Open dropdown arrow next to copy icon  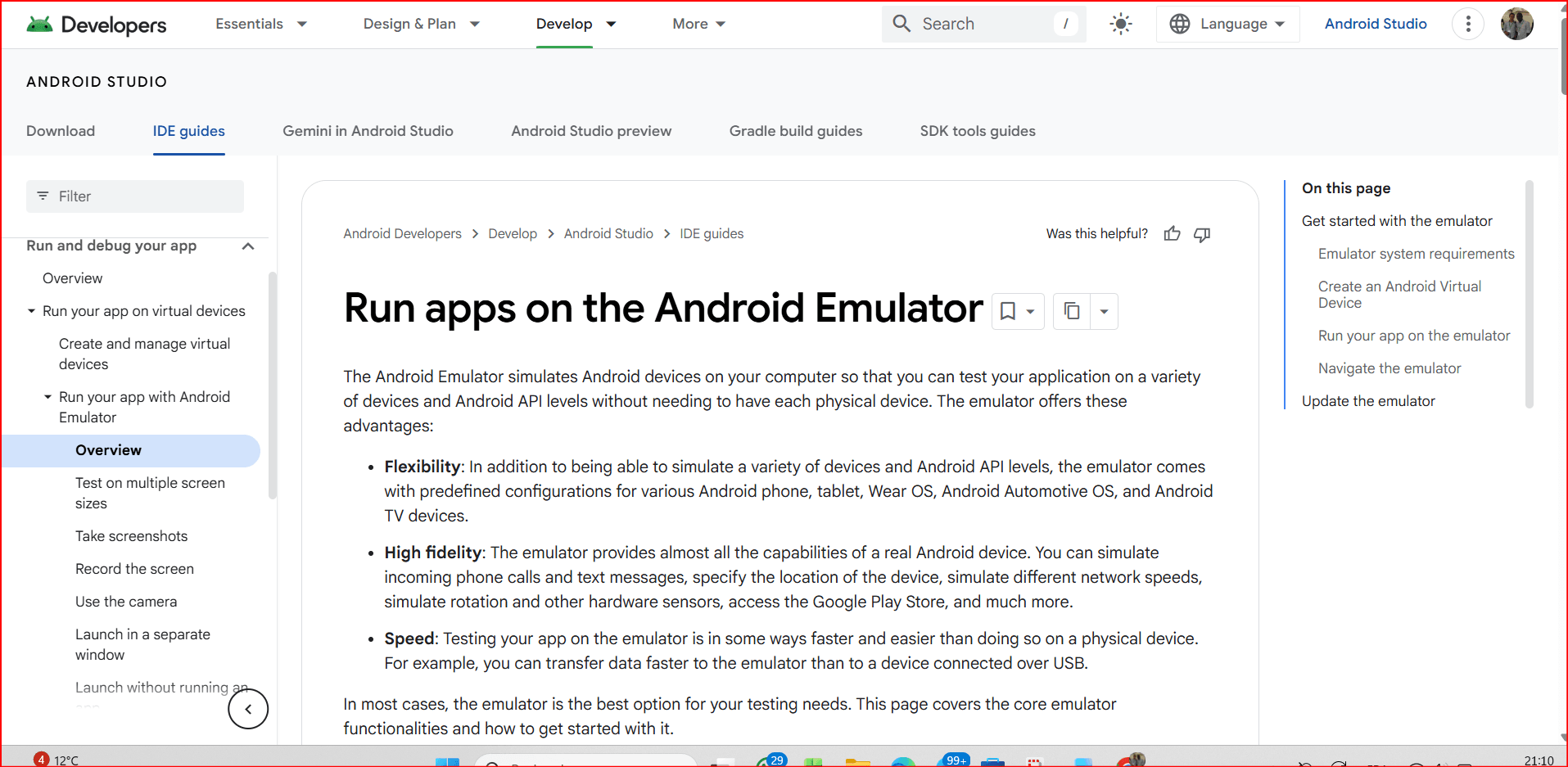coord(1104,311)
